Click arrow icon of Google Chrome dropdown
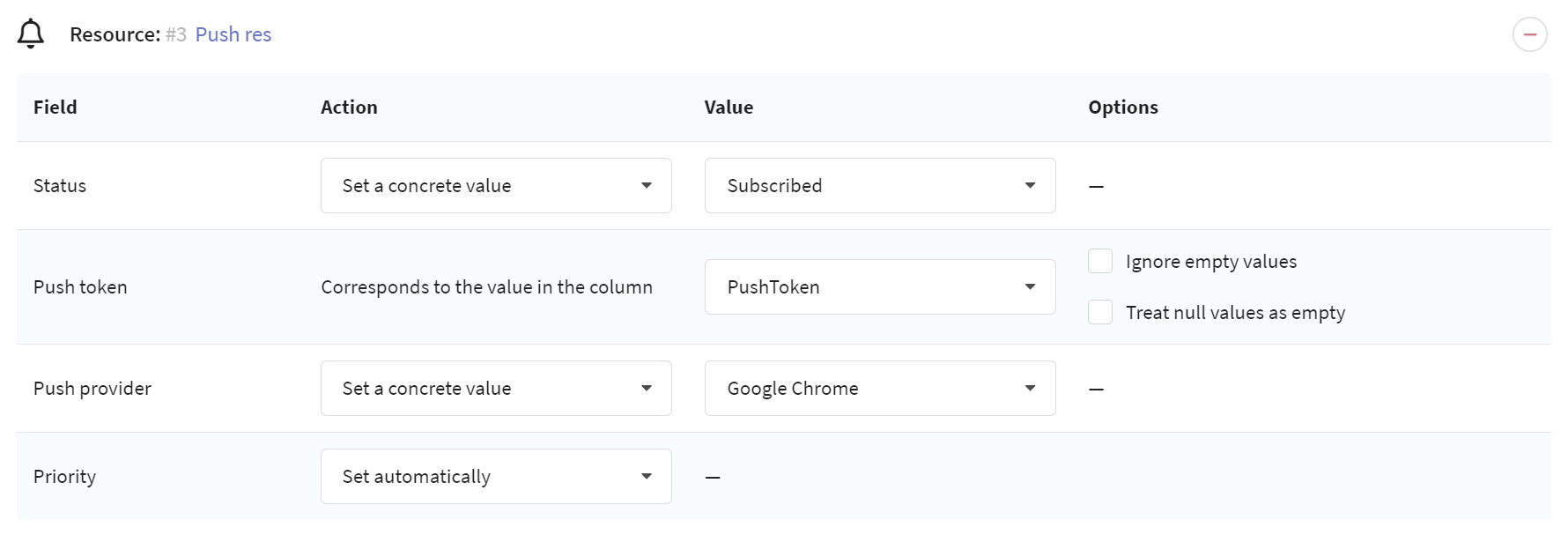The height and width of the screenshot is (535, 1568). tap(1030, 388)
